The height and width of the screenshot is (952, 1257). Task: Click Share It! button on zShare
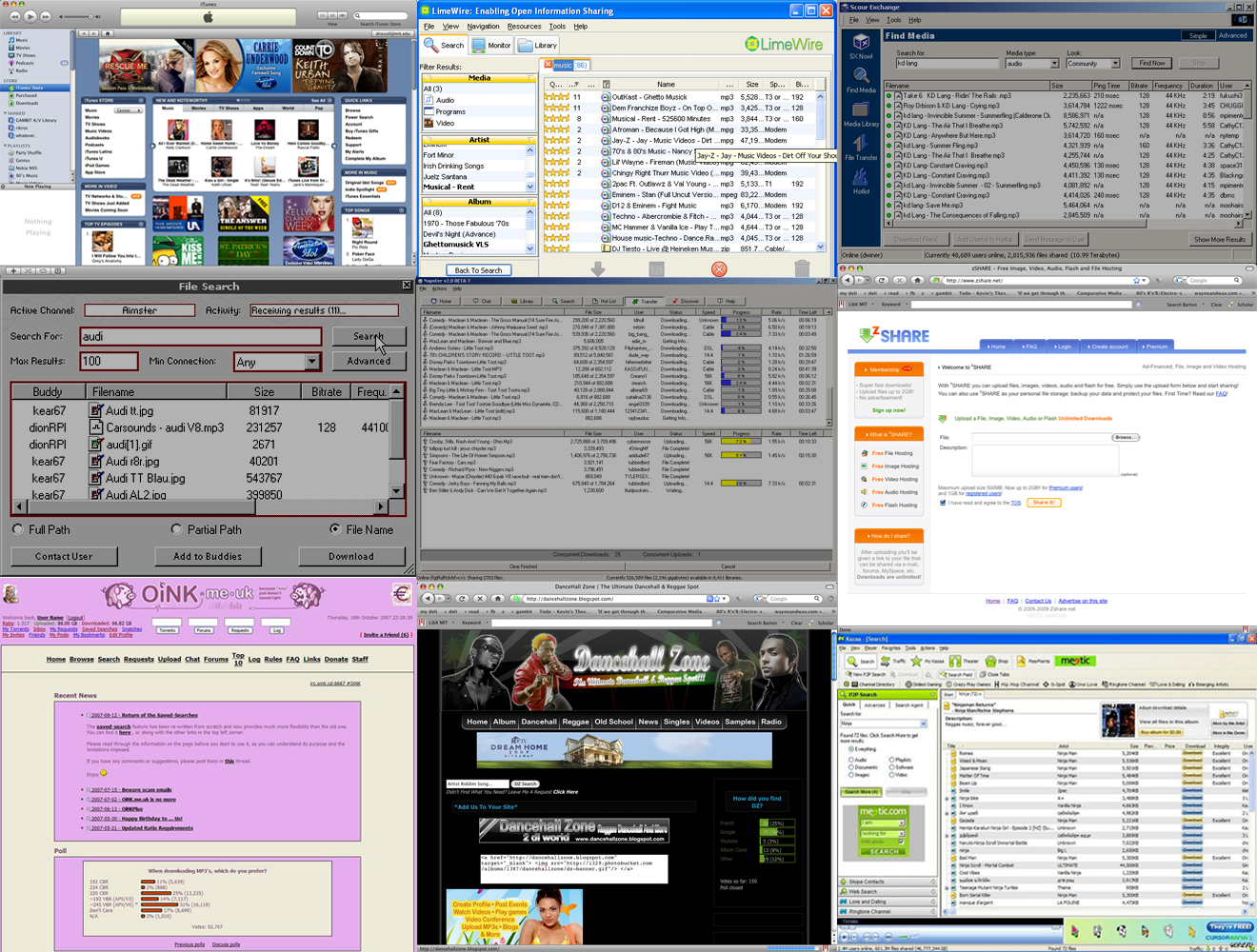point(1044,503)
